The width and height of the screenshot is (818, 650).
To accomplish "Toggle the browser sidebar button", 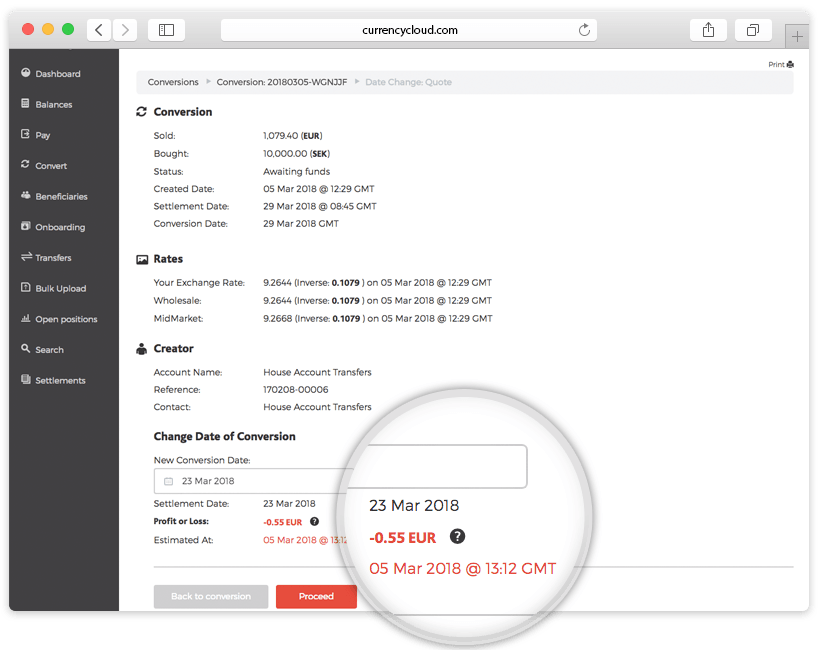I will coord(166,30).
